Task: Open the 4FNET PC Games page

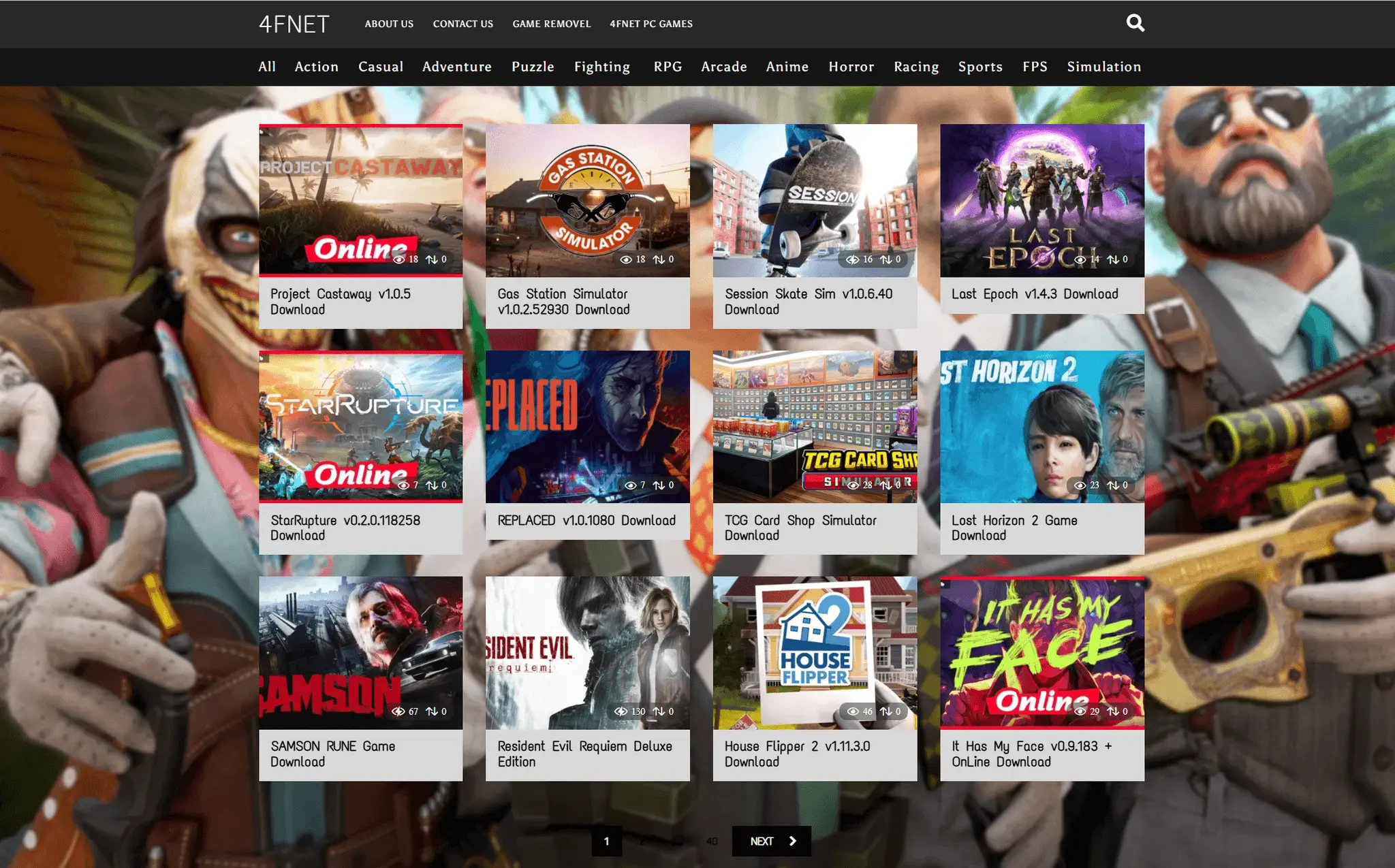Action: 651,24
